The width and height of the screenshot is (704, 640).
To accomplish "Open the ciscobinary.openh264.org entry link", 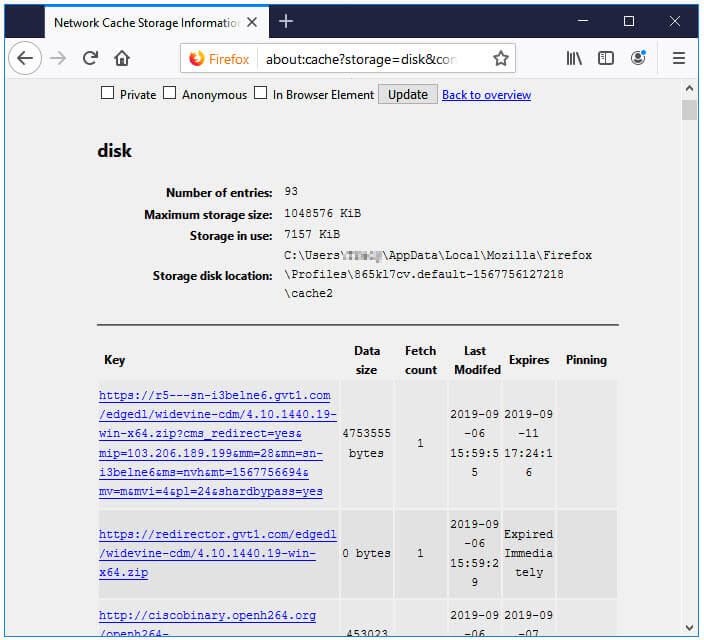I will click(207, 624).
